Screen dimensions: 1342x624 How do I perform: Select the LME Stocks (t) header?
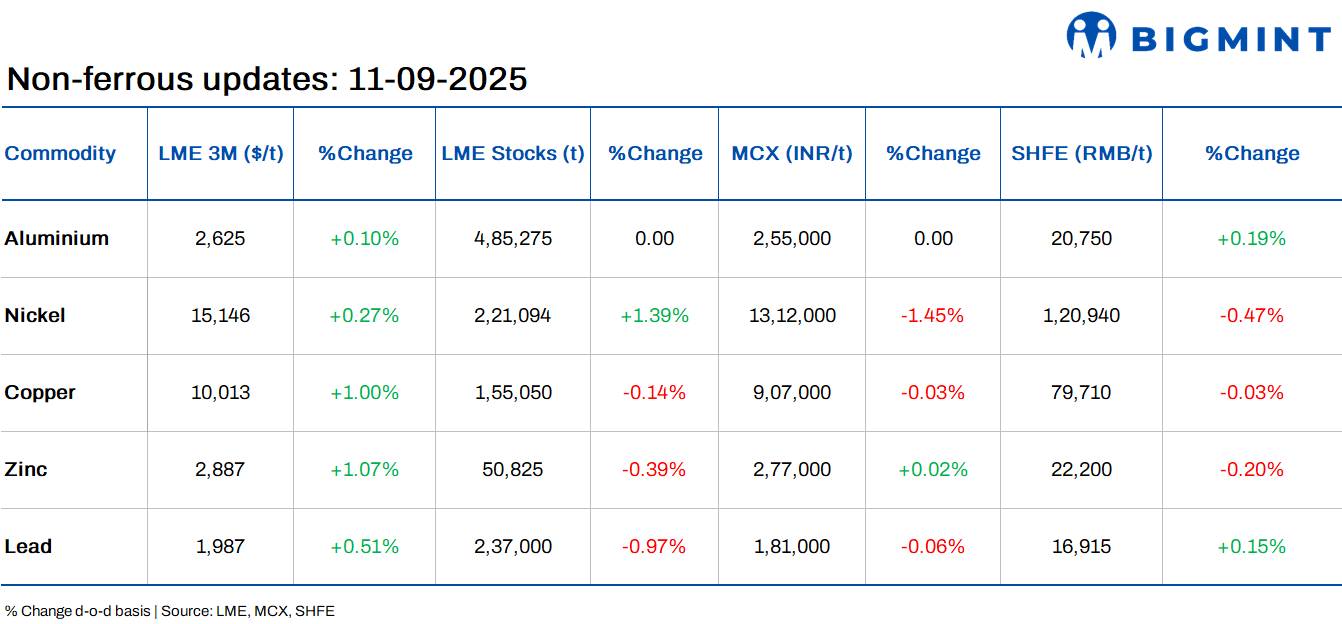[513, 153]
